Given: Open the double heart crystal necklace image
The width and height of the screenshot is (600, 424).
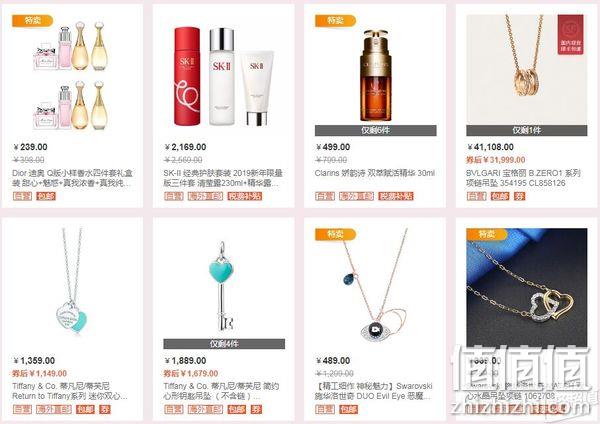Looking at the screenshot, I should pyautogui.click(x=527, y=289).
